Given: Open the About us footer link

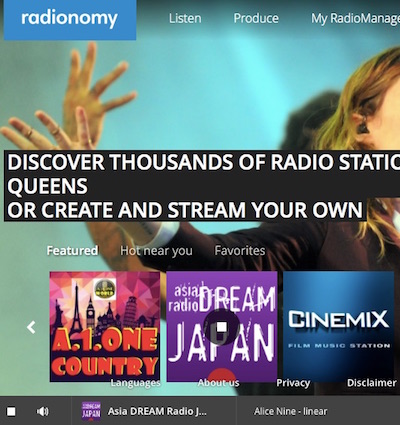Looking at the screenshot, I should 218,383.
